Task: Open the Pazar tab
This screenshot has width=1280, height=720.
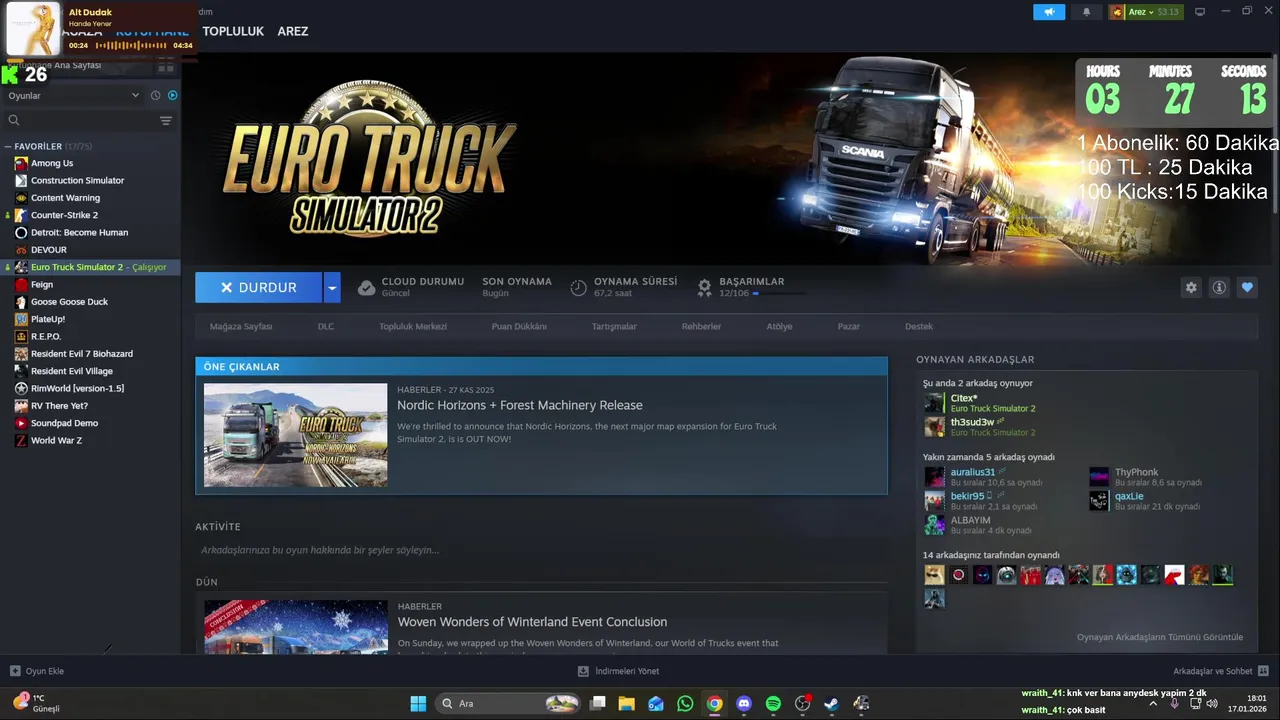Action: [x=849, y=326]
